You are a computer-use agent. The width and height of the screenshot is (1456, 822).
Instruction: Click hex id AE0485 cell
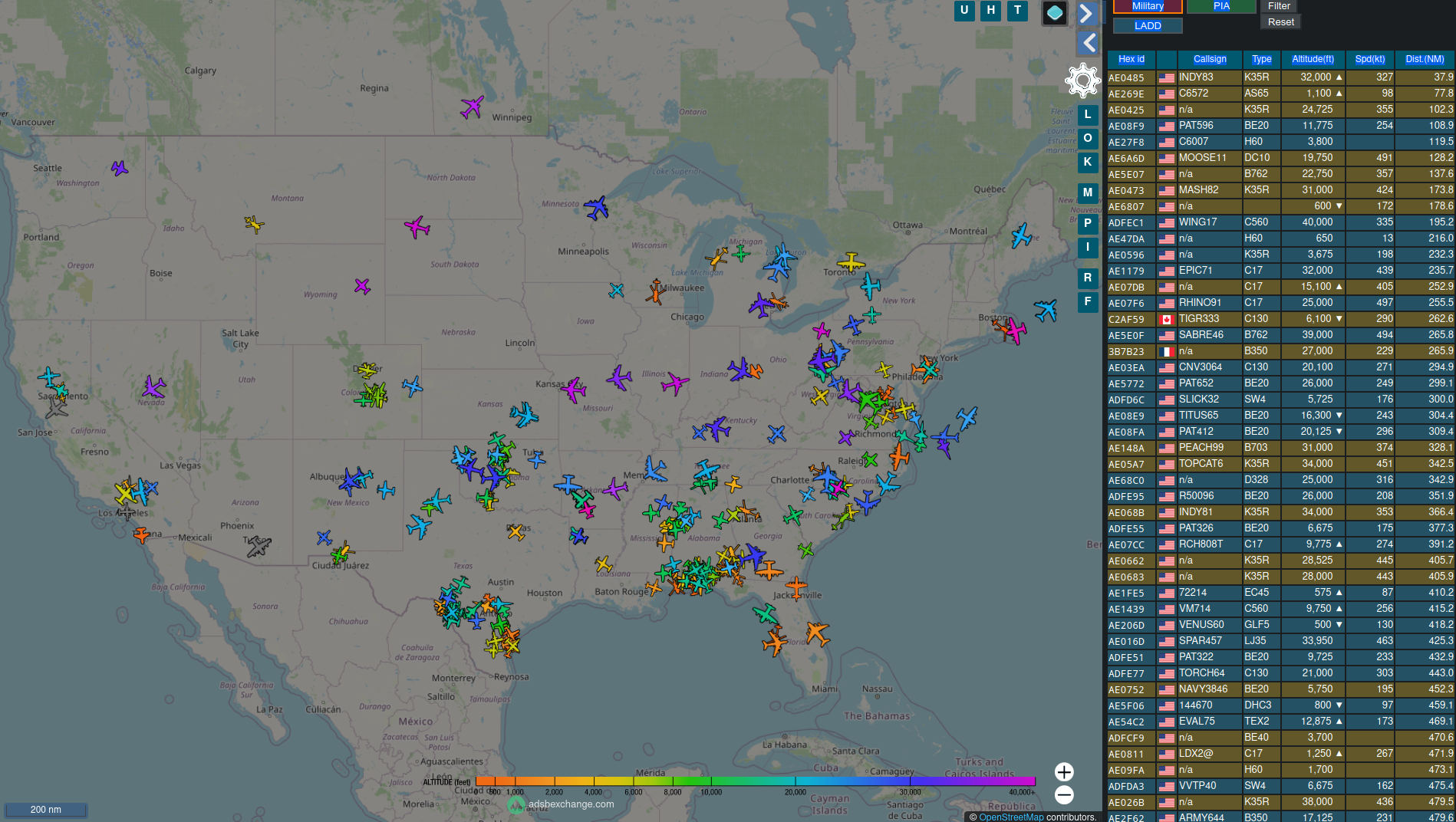[x=1131, y=77]
